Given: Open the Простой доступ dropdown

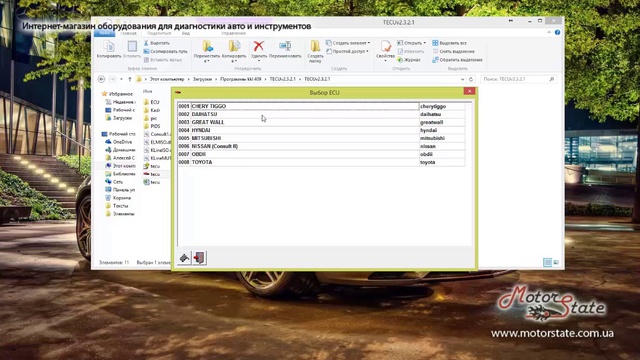Looking at the screenshot, I should point(347,51).
